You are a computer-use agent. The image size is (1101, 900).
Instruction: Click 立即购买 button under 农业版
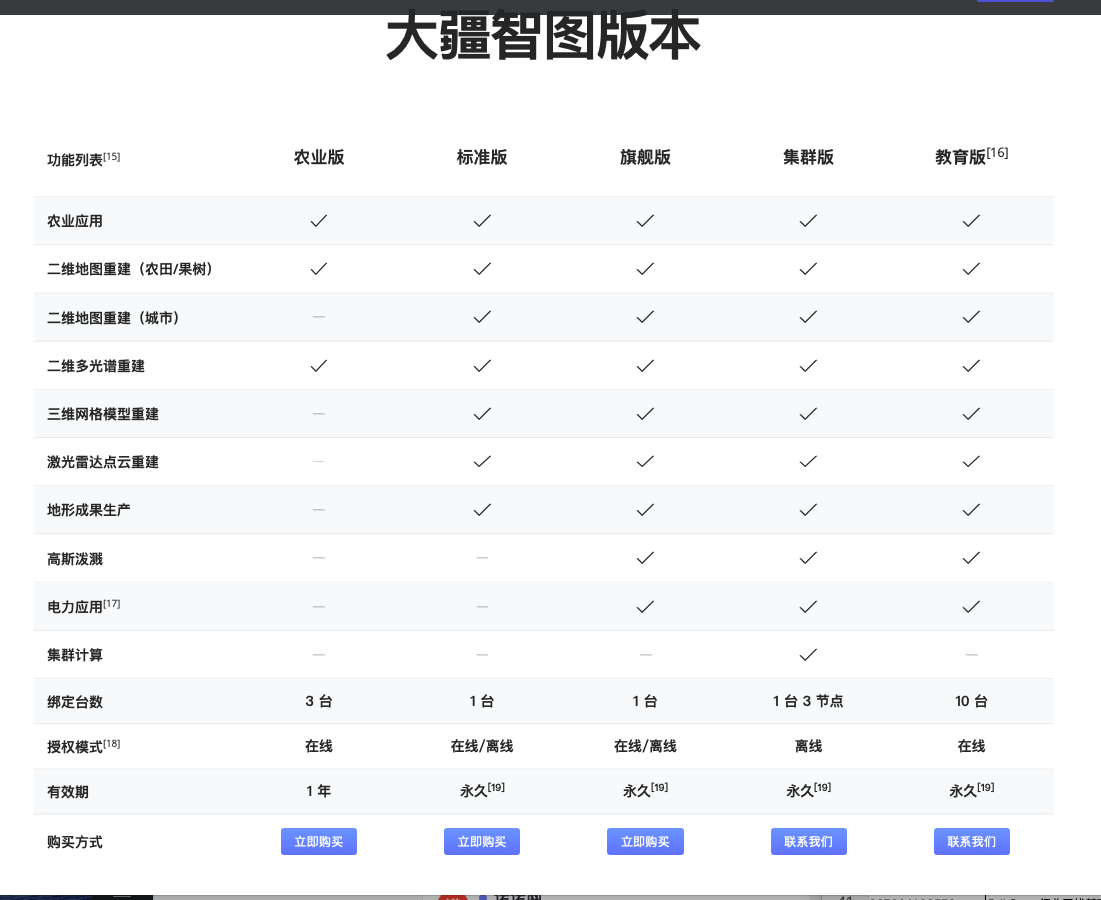tap(318, 842)
